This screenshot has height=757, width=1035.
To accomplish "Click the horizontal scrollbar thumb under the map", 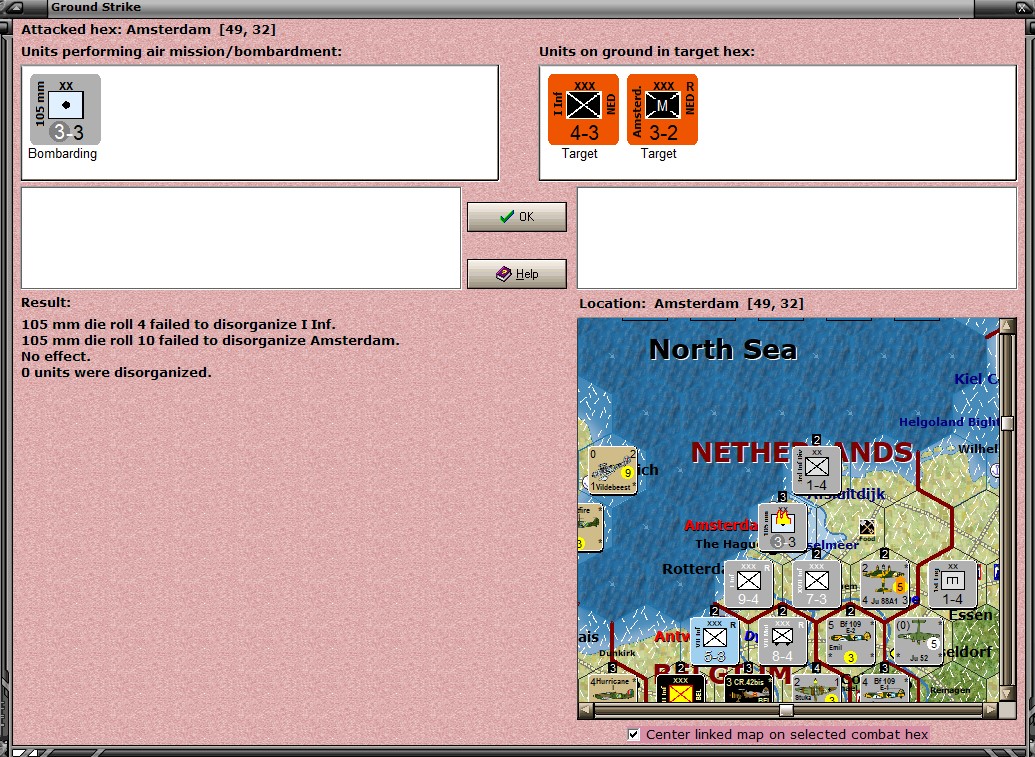I will point(785,710).
